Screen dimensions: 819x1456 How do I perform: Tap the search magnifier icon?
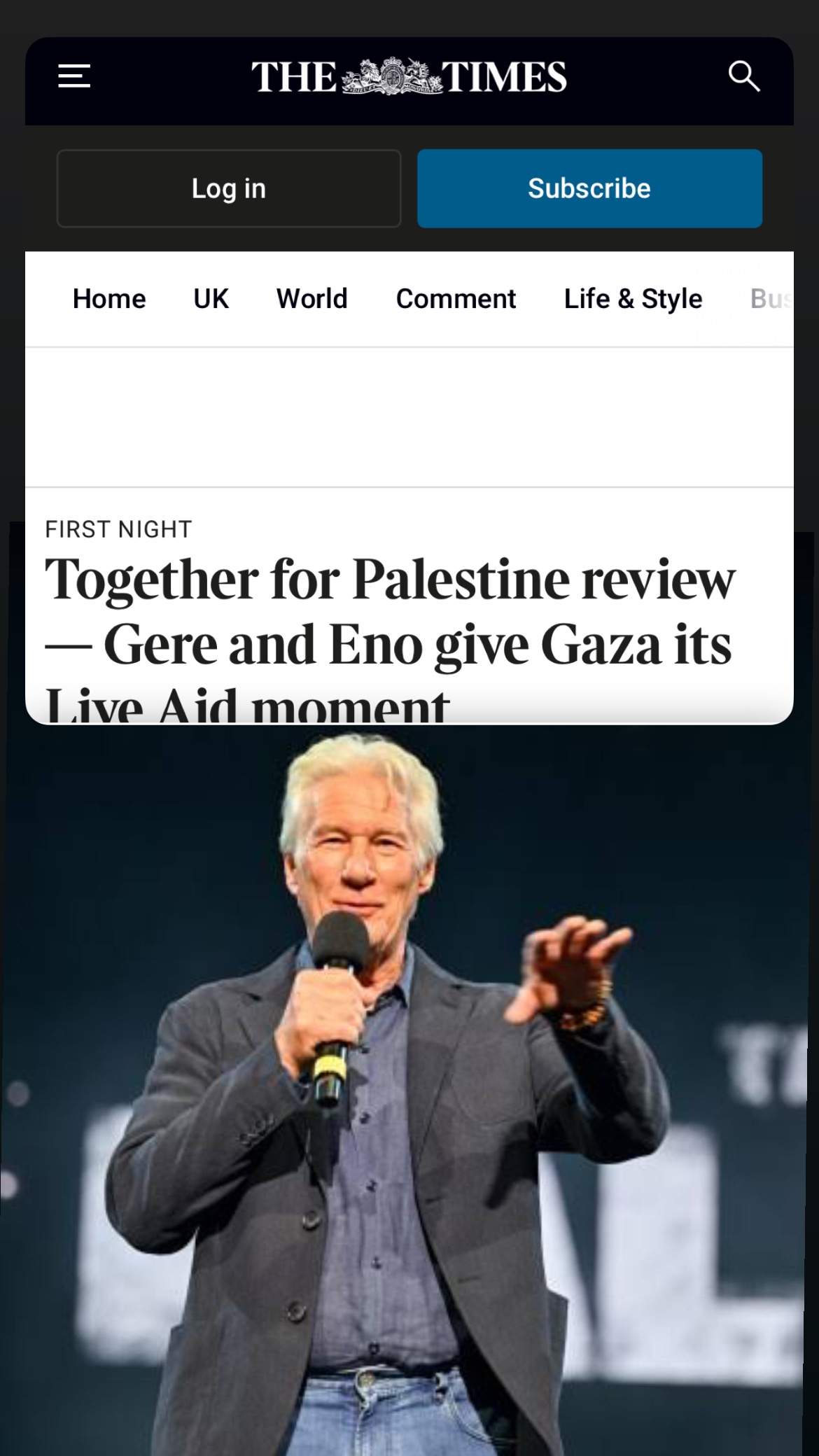(x=743, y=76)
